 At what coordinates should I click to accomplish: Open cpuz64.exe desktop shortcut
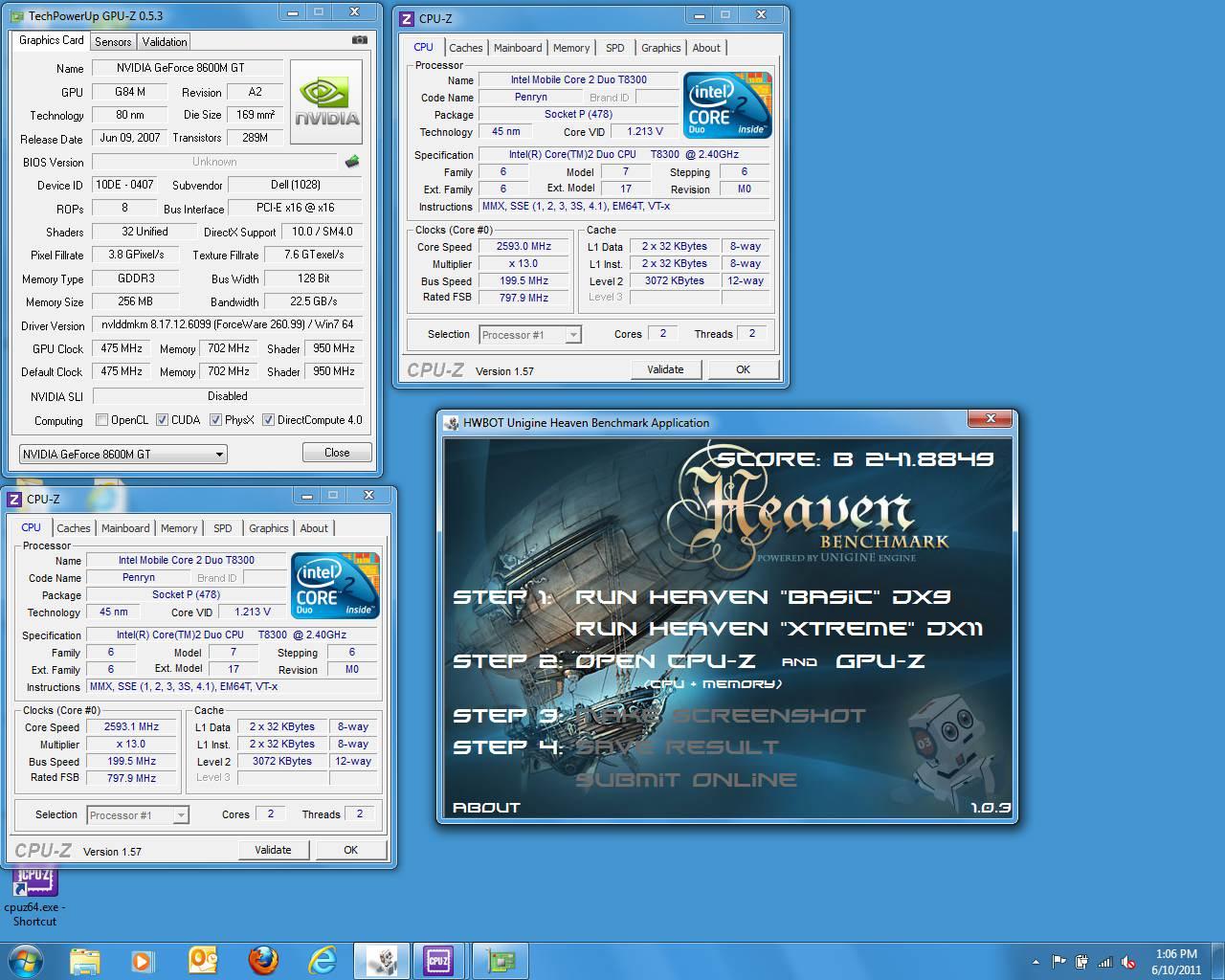click(34, 897)
